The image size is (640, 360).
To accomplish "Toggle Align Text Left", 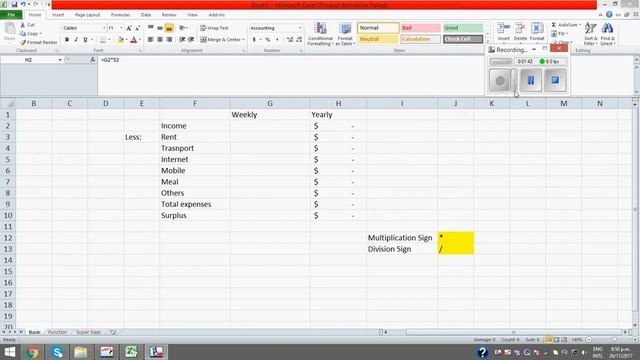I will point(151,40).
